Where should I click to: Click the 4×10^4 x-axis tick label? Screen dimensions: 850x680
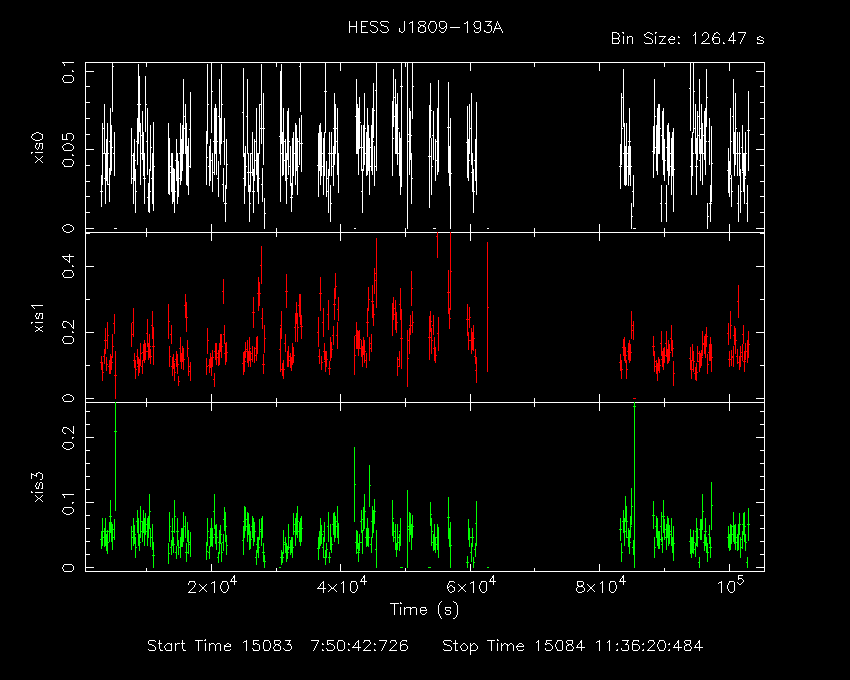[x=342, y=586]
